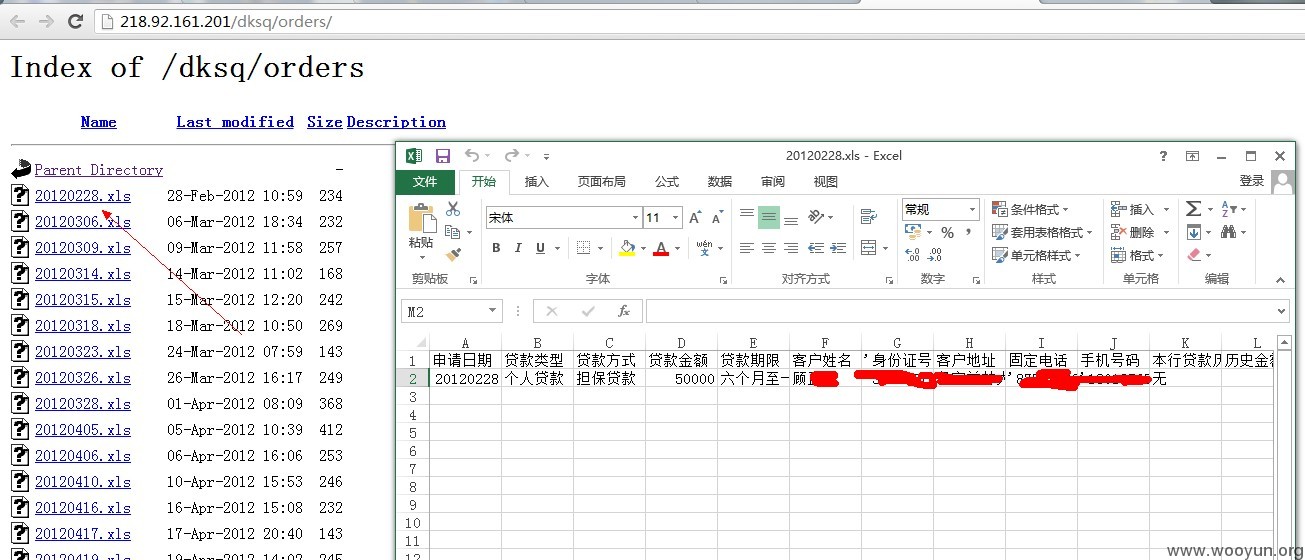Click the cut scissors icon

453,209
